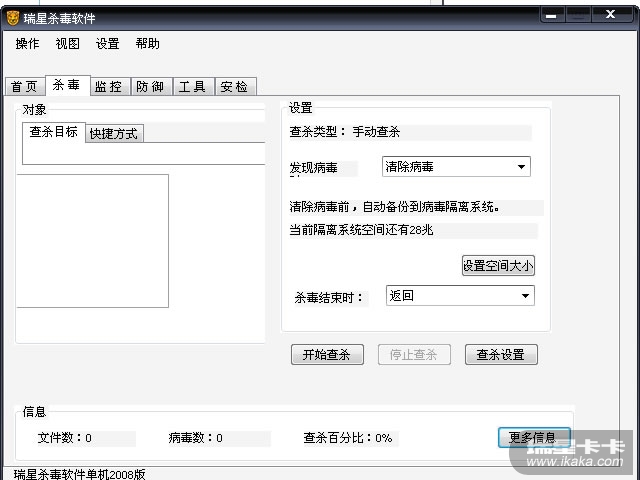
Task: Switch to the 快捷方式 sub-tab
Action: point(114,133)
